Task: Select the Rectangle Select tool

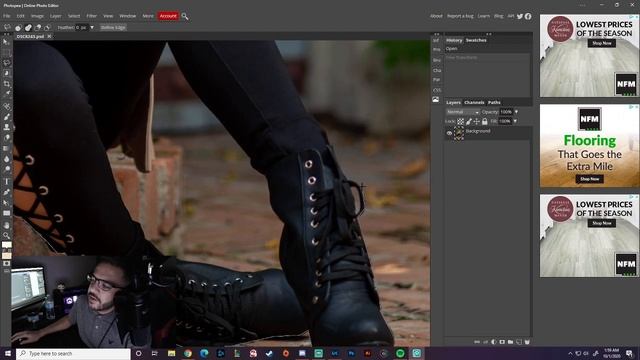Action: (6, 53)
